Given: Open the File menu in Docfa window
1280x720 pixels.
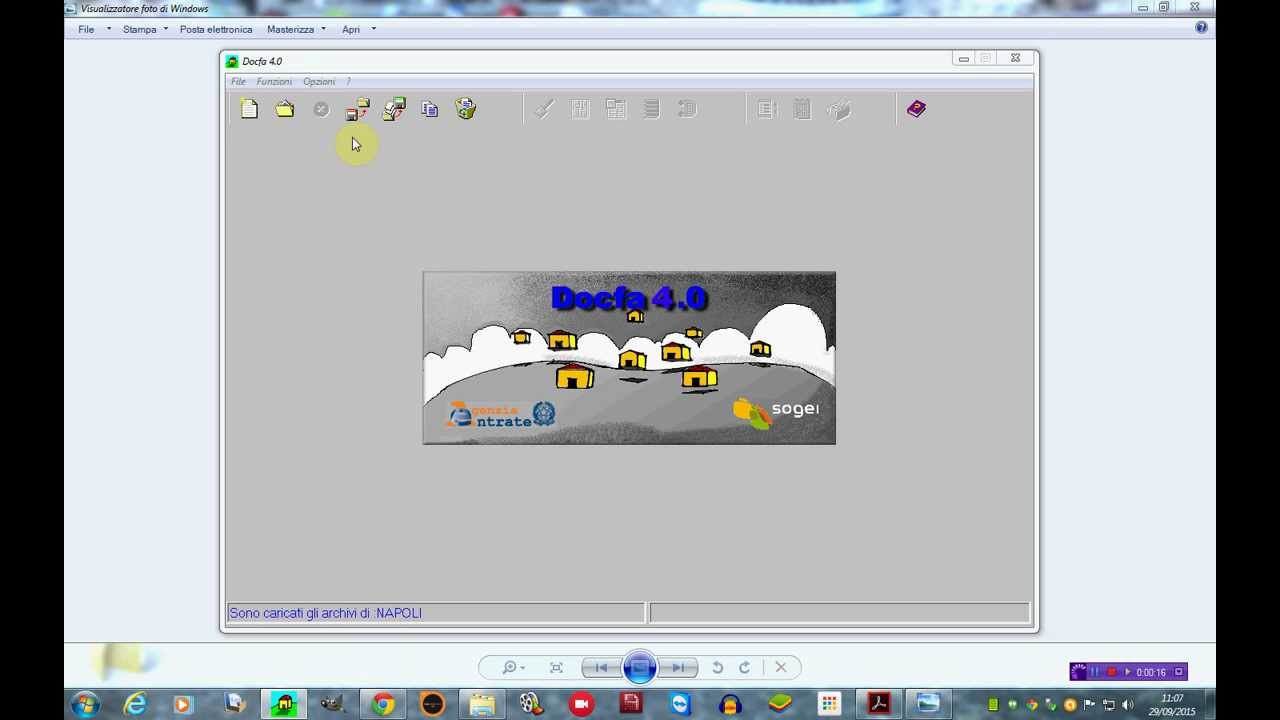Looking at the screenshot, I should click(x=238, y=81).
